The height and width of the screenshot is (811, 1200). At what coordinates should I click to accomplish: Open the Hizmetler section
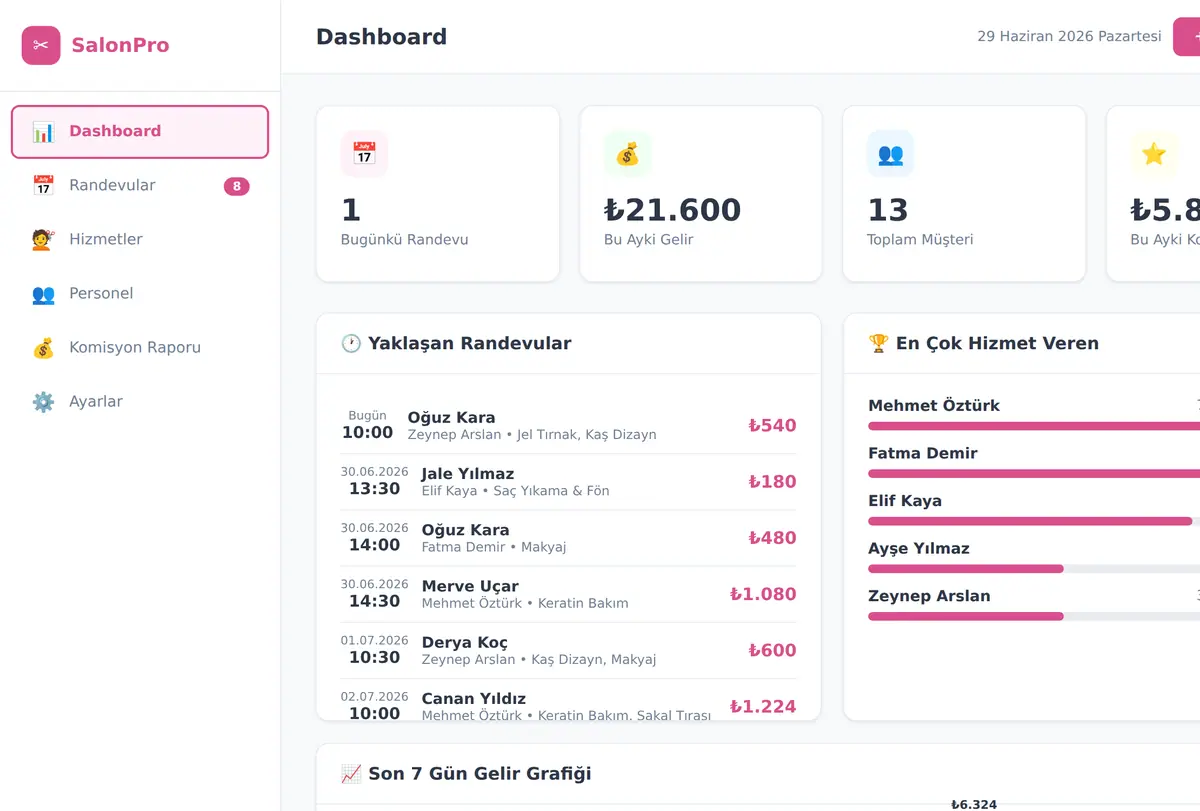click(140, 240)
